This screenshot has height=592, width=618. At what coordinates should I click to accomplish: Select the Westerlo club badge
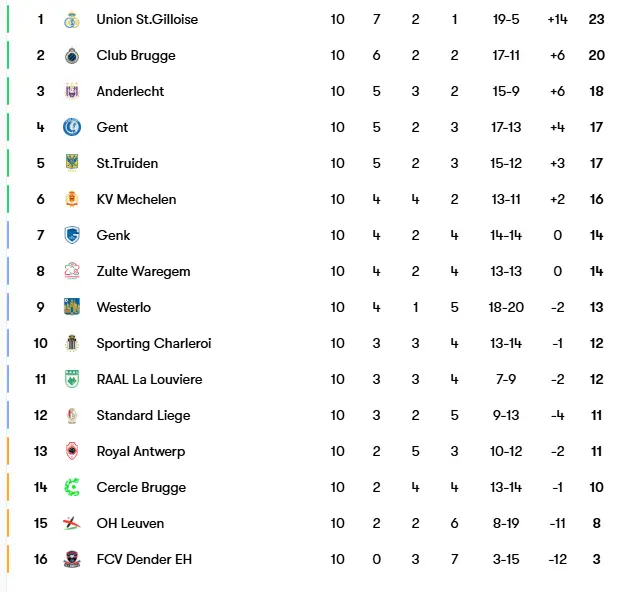71,308
